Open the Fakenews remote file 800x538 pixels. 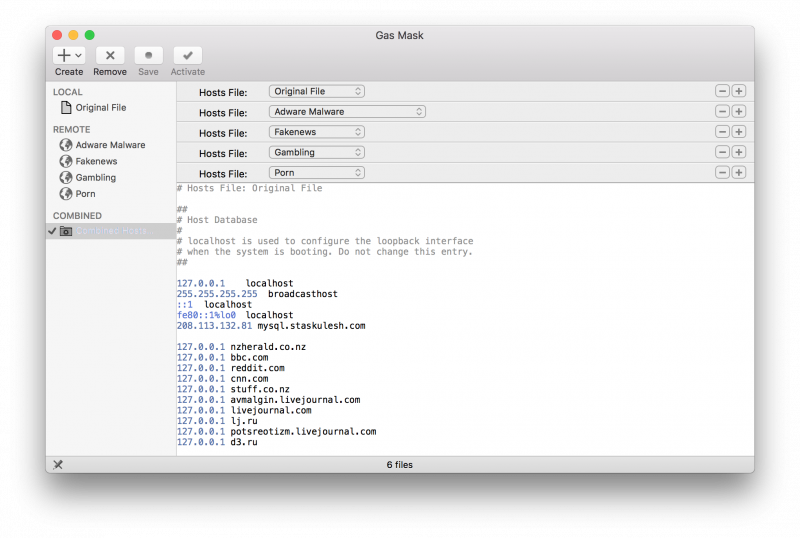[96, 161]
